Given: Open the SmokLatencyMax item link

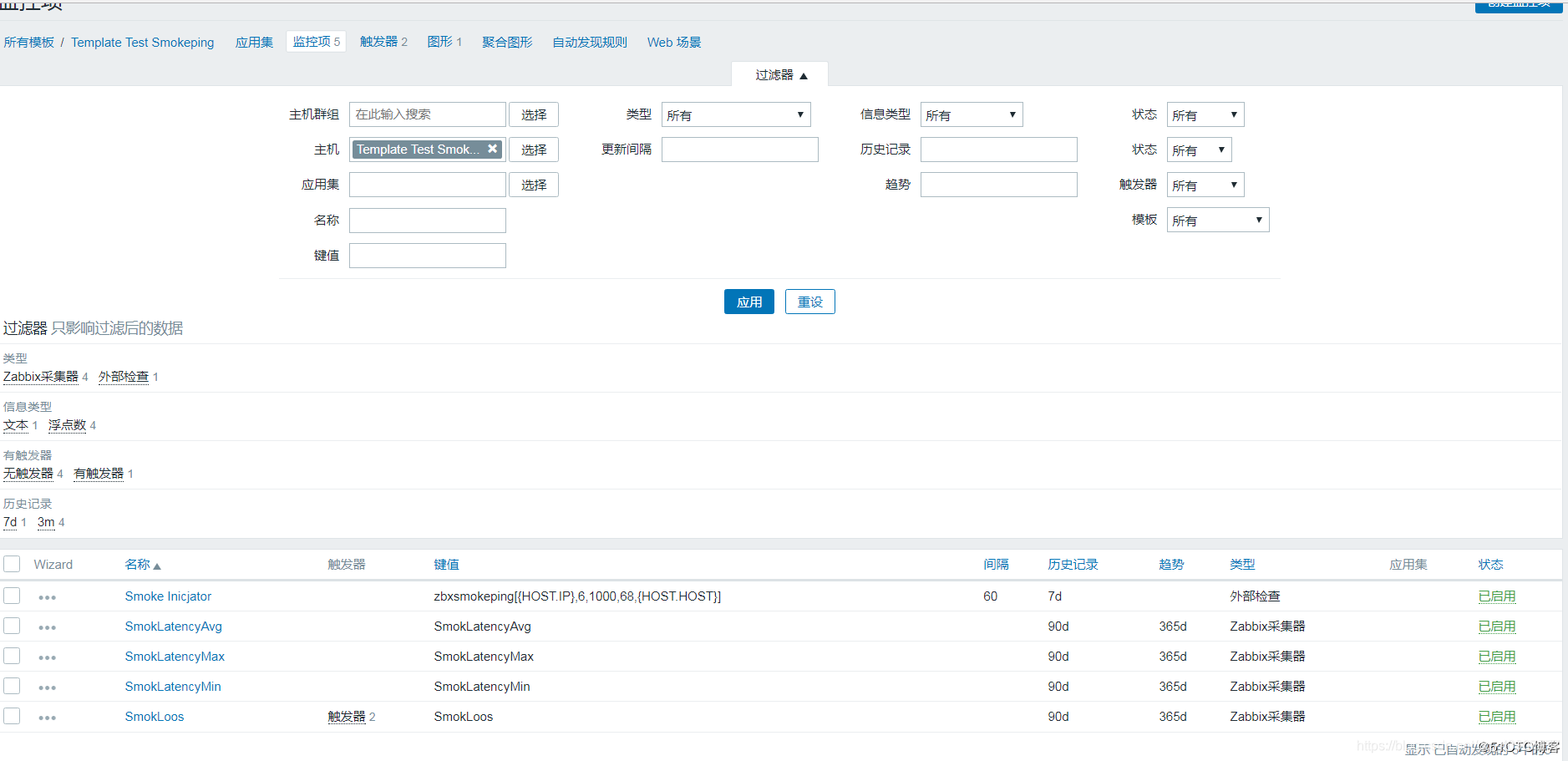Looking at the screenshot, I should click(175, 657).
